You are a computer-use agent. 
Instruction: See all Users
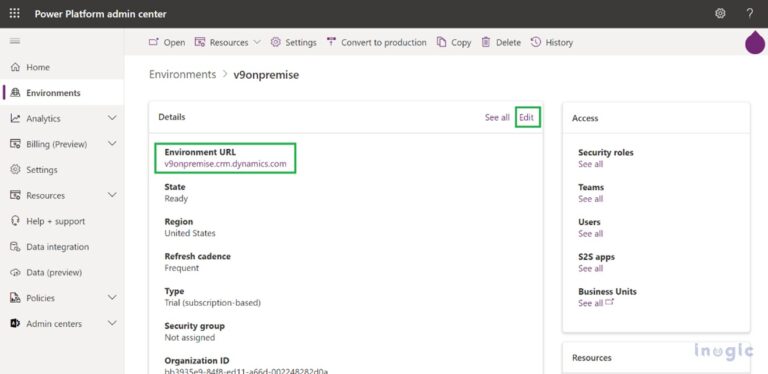click(590, 234)
